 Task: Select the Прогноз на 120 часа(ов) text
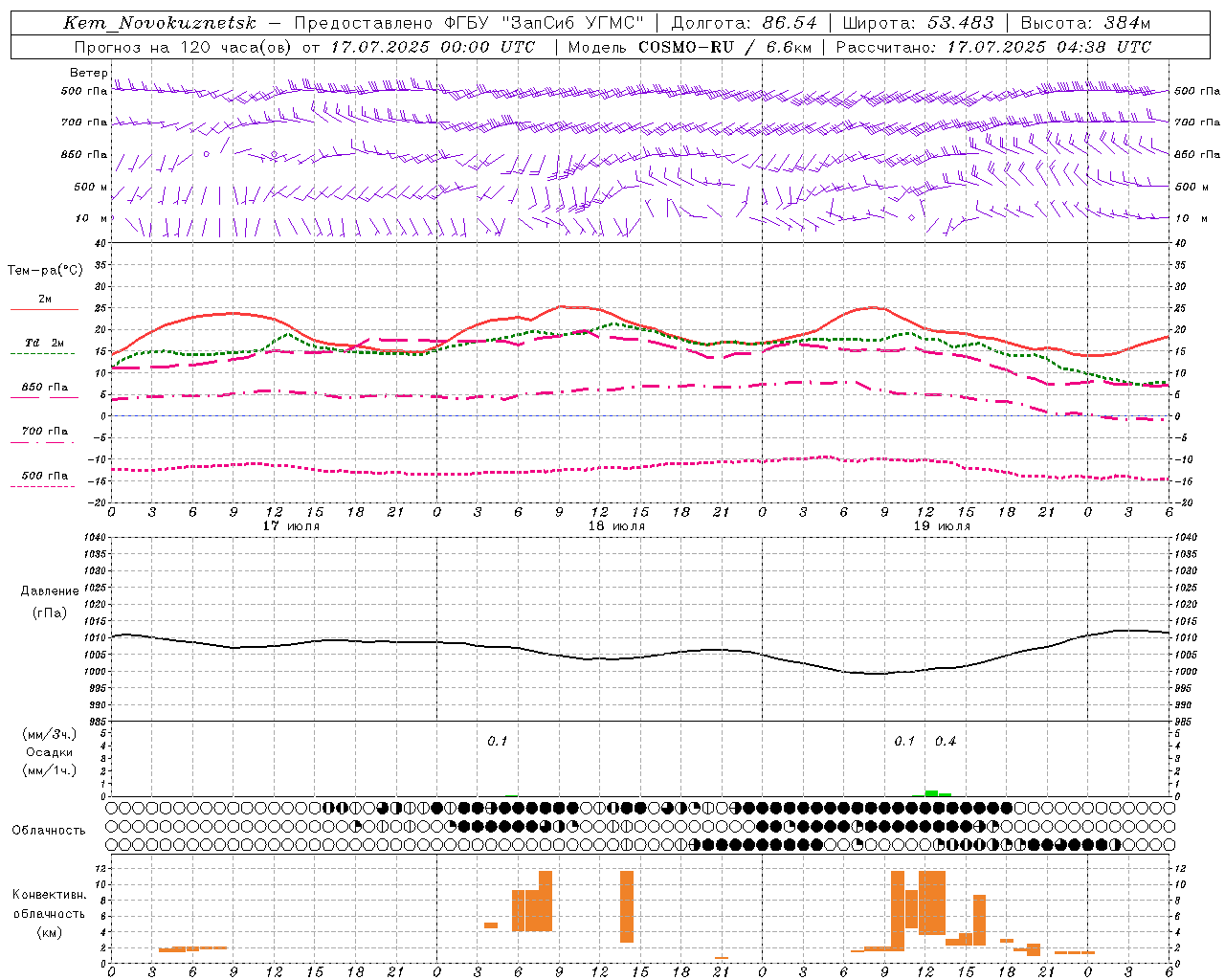(x=184, y=47)
